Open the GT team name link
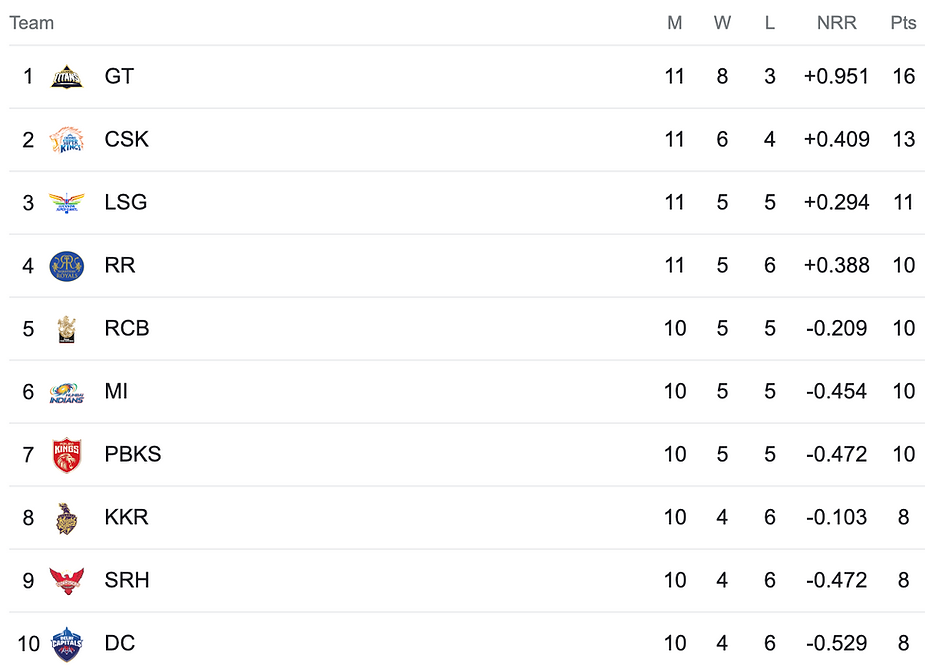Image resolution: width=925 pixels, height=668 pixels. click(x=119, y=76)
